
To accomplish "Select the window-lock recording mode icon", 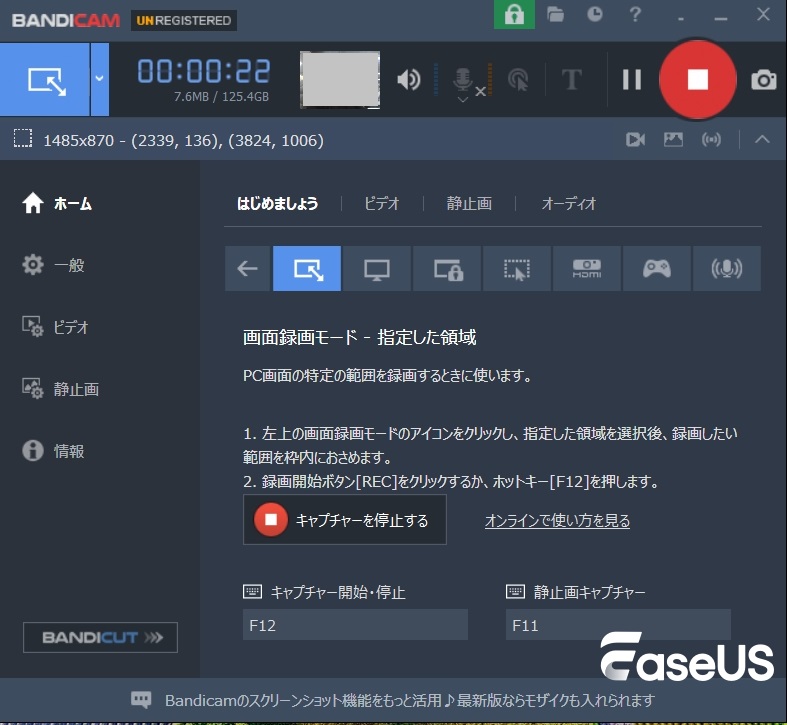I will [x=447, y=269].
